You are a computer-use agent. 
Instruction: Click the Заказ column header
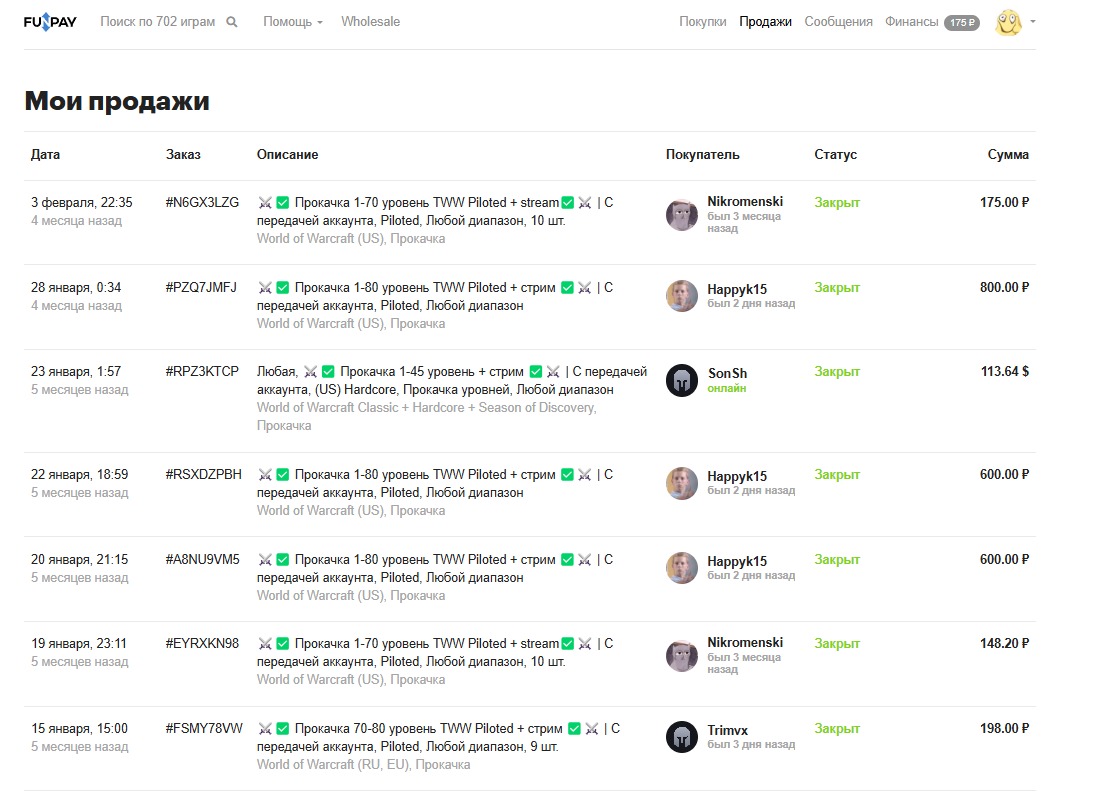183,155
